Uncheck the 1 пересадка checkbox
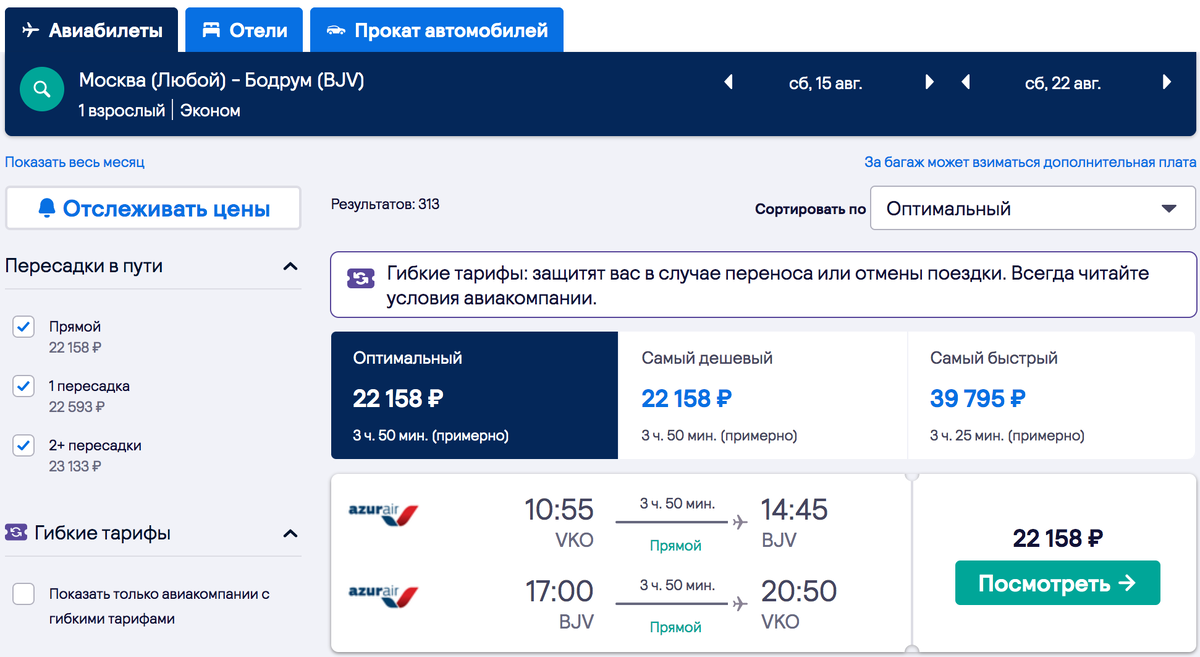 click(24, 386)
